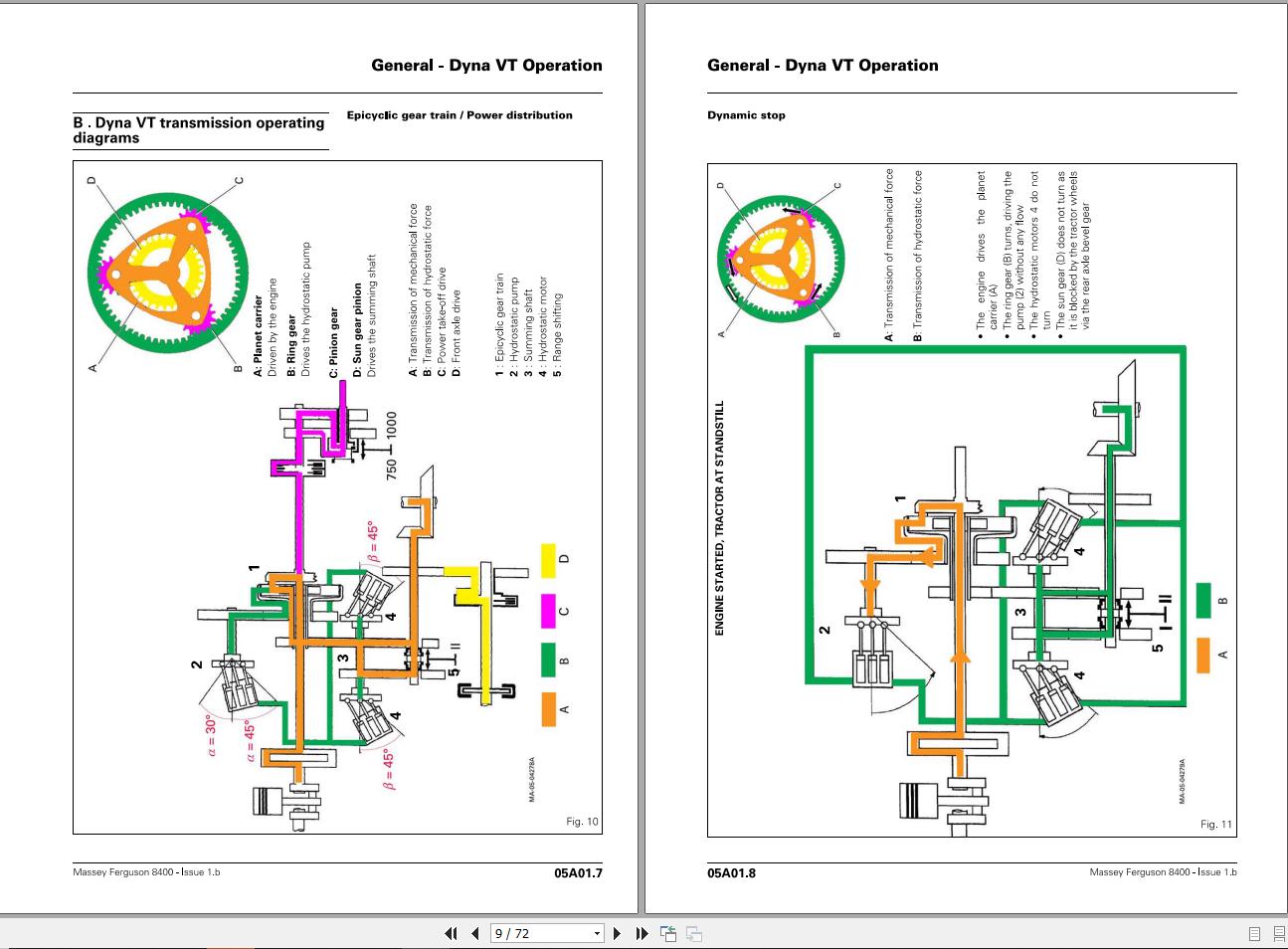Click the go back to previous view icon
The width and height of the screenshot is (1288, 949).
[x=668, y=933]
